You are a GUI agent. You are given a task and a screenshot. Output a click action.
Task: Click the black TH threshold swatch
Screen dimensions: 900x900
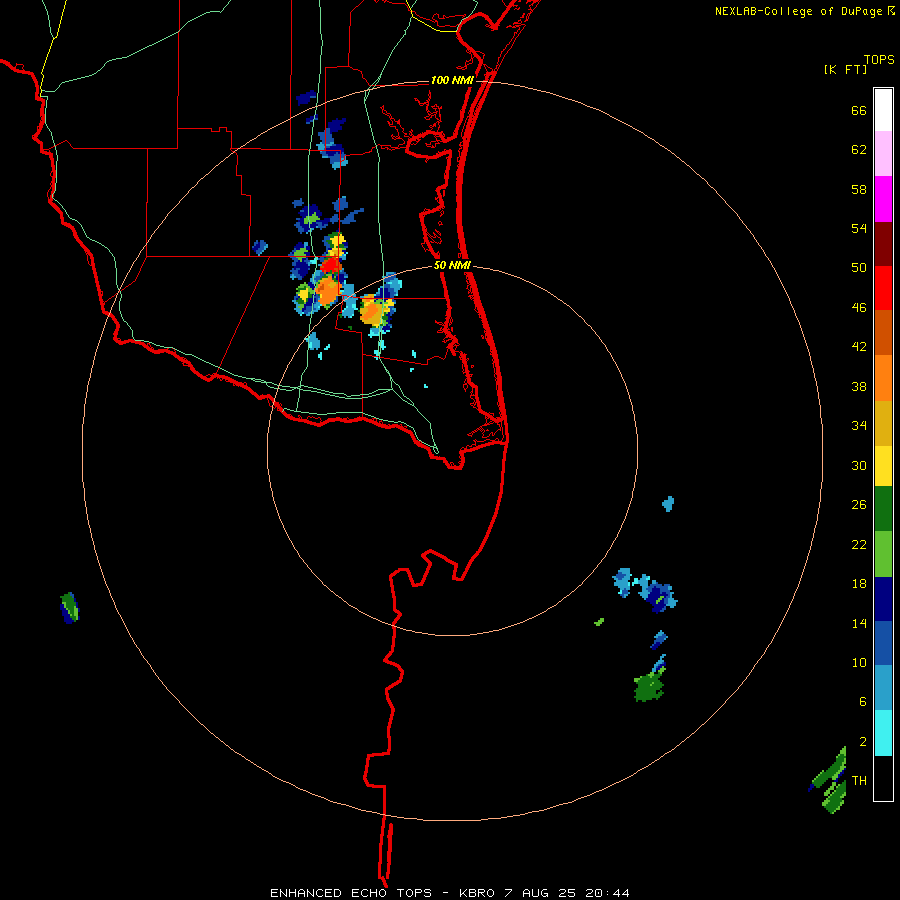pos(883,778)
